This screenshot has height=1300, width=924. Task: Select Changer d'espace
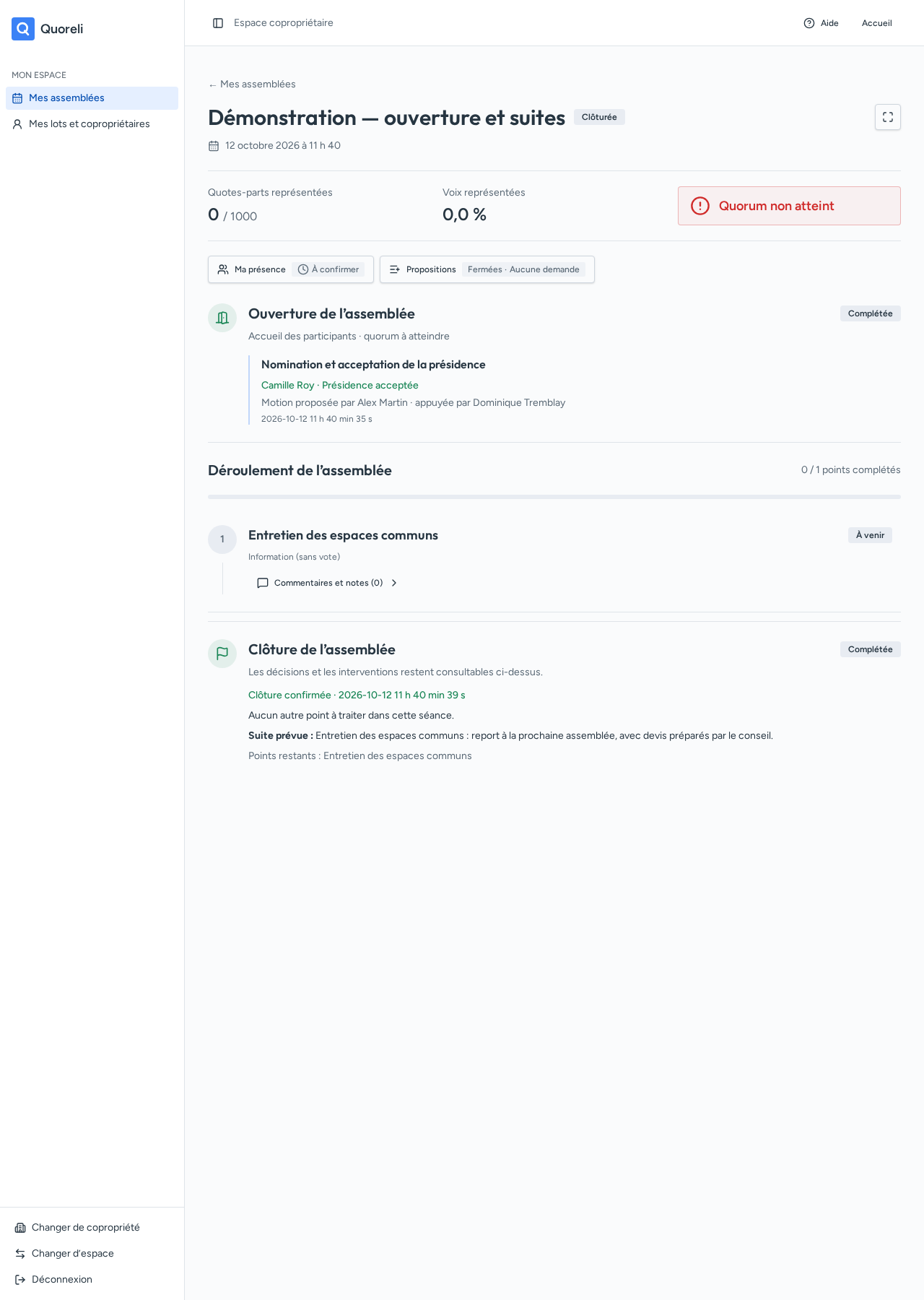tap(92, 1254)
